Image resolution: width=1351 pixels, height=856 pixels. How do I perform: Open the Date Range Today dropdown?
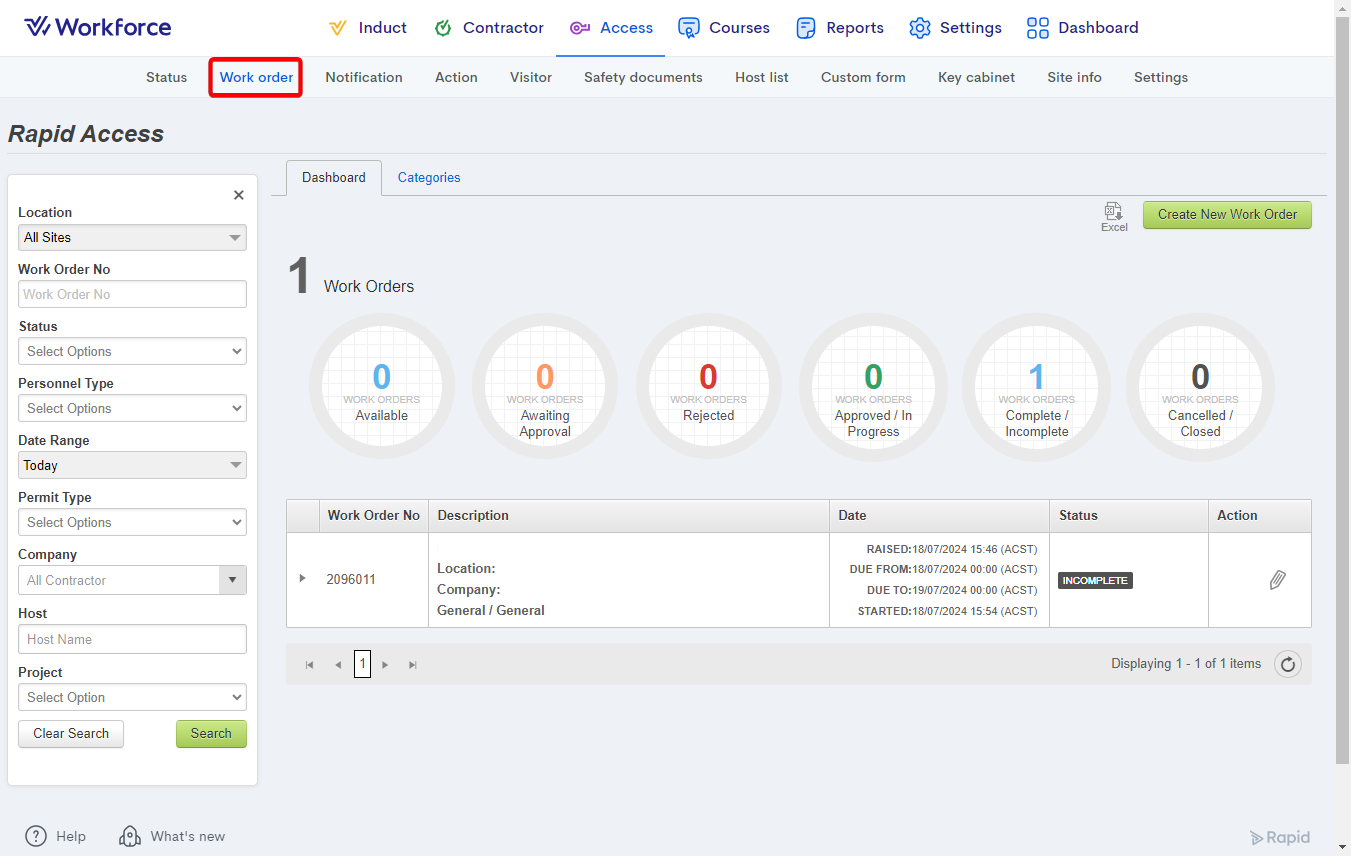(132, 465)
